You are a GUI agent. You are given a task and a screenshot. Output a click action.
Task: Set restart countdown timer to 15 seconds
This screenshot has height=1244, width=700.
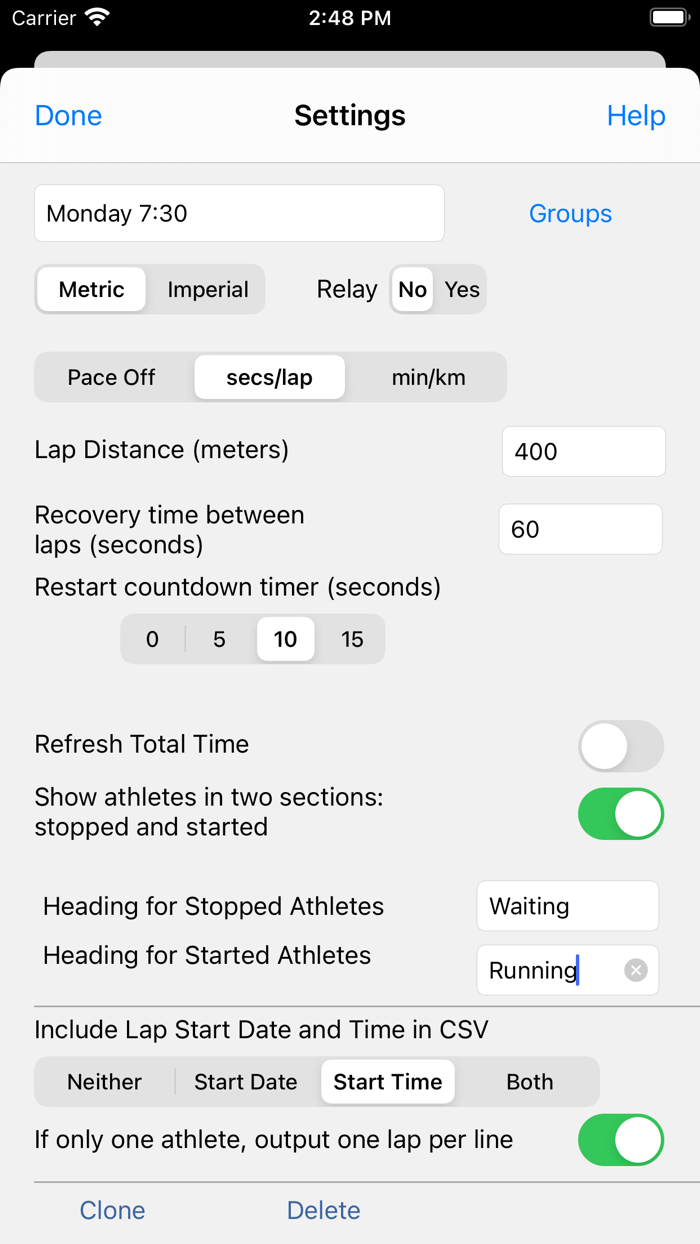tap(352, 638)
